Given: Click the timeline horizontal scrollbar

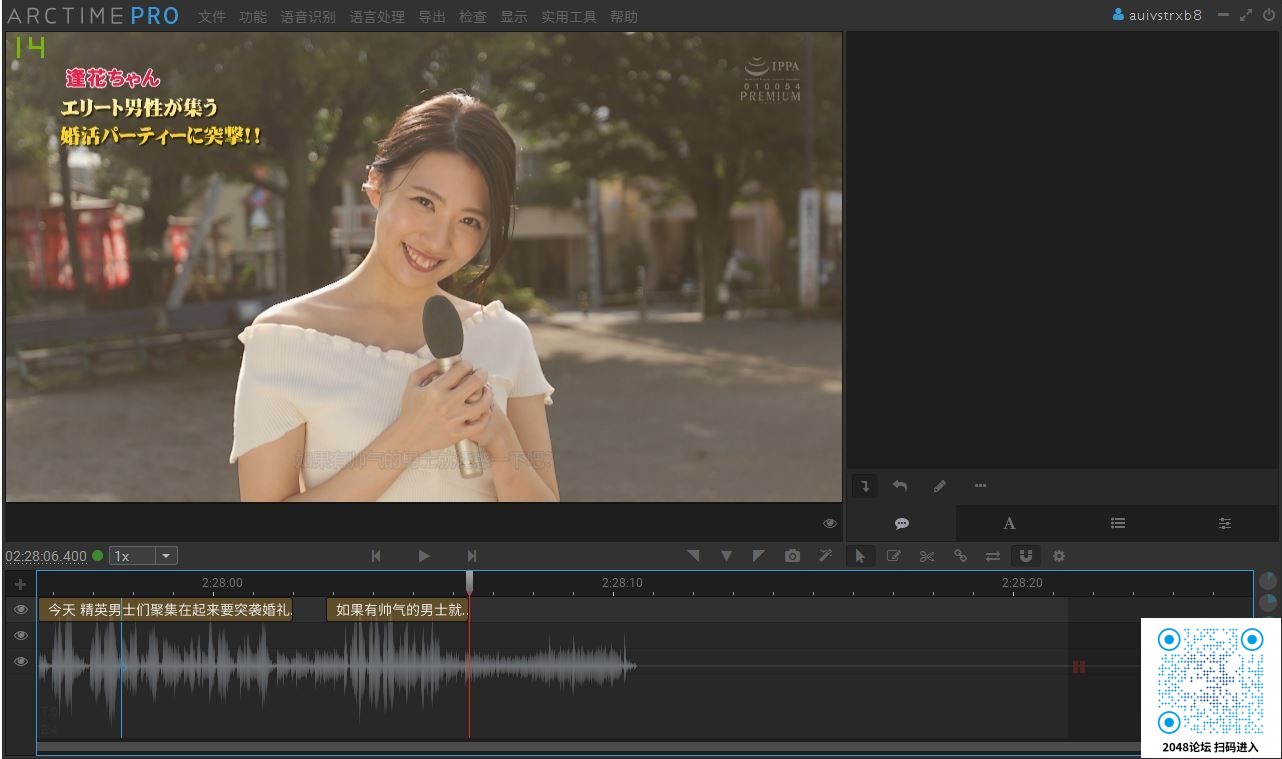Looking at the screenshot, I should (588, 747).
